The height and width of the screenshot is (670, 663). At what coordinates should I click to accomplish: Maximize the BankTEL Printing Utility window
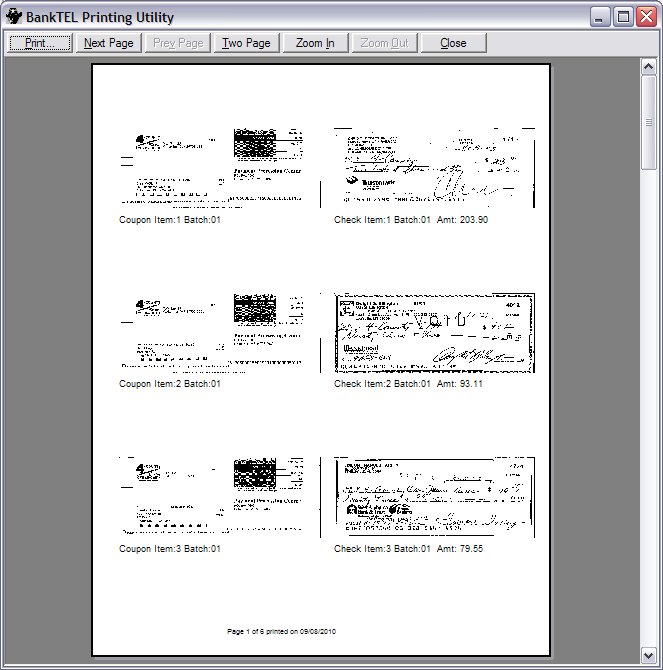click(x=622, y=17)
